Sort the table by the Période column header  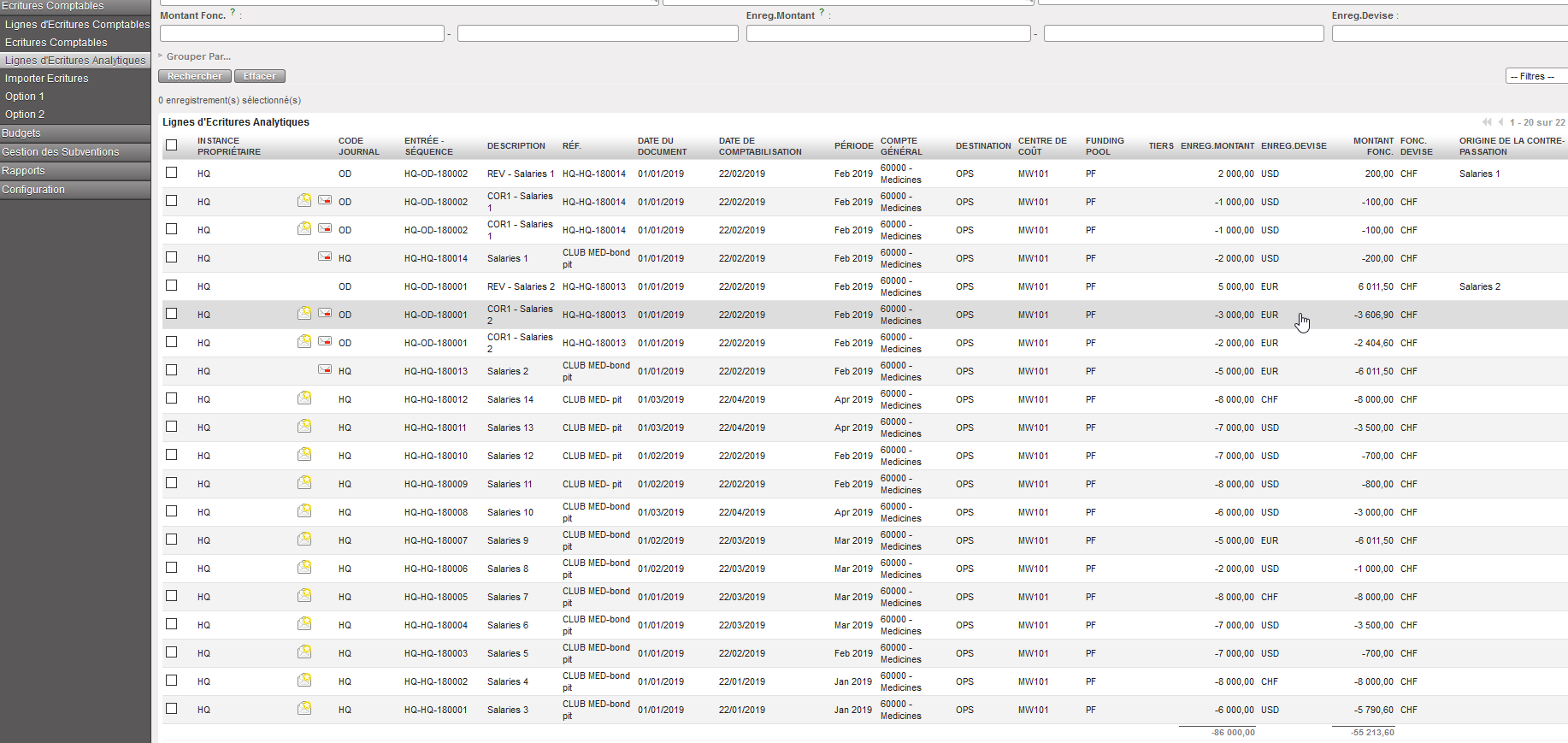pos(853,146)
